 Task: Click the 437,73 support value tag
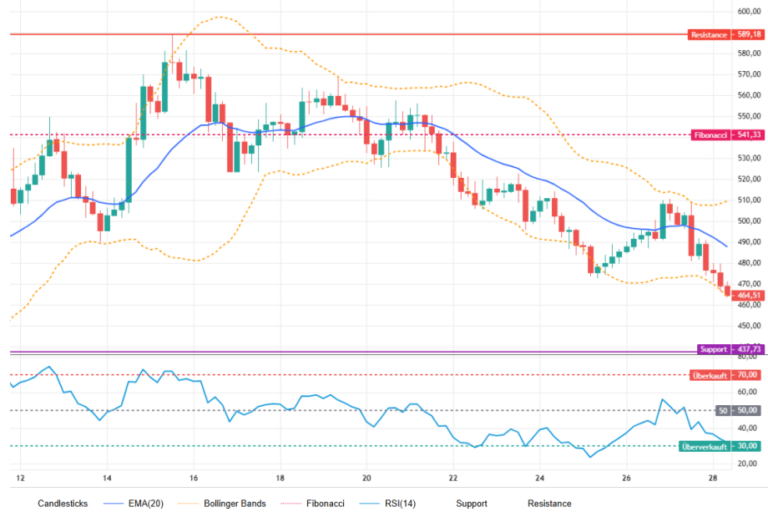[748, 349]
